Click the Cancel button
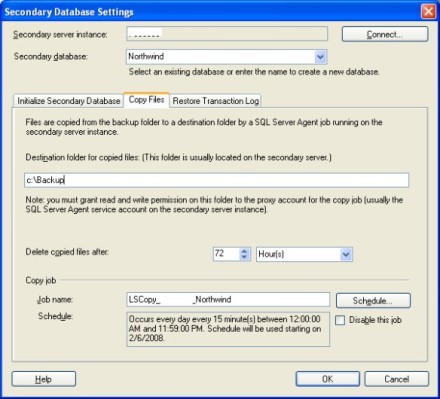This screenshot has width=440, height=399. (x=396, y=379)
